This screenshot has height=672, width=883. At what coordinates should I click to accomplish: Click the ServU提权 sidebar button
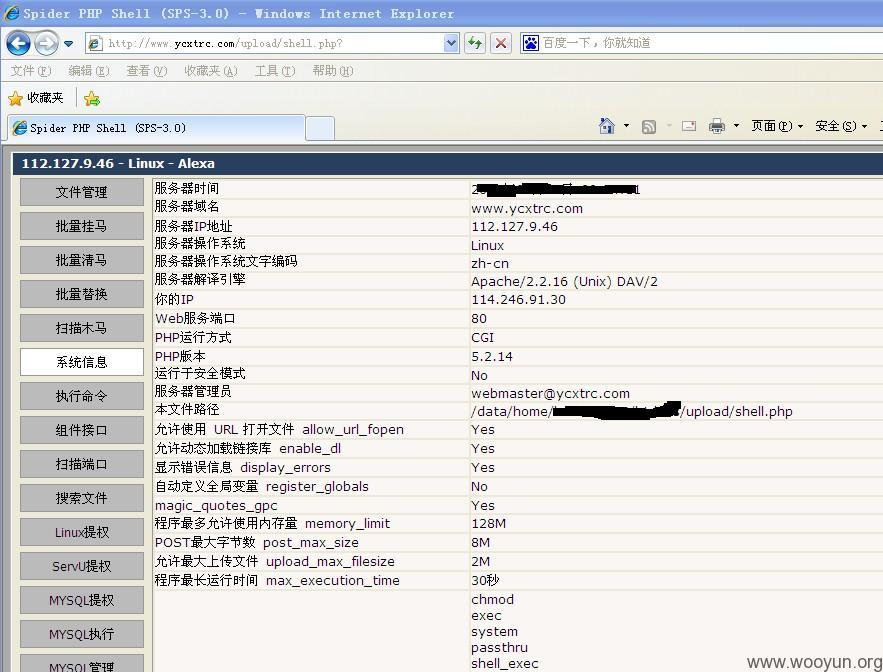pyautogui.click(x=82, y=566)
